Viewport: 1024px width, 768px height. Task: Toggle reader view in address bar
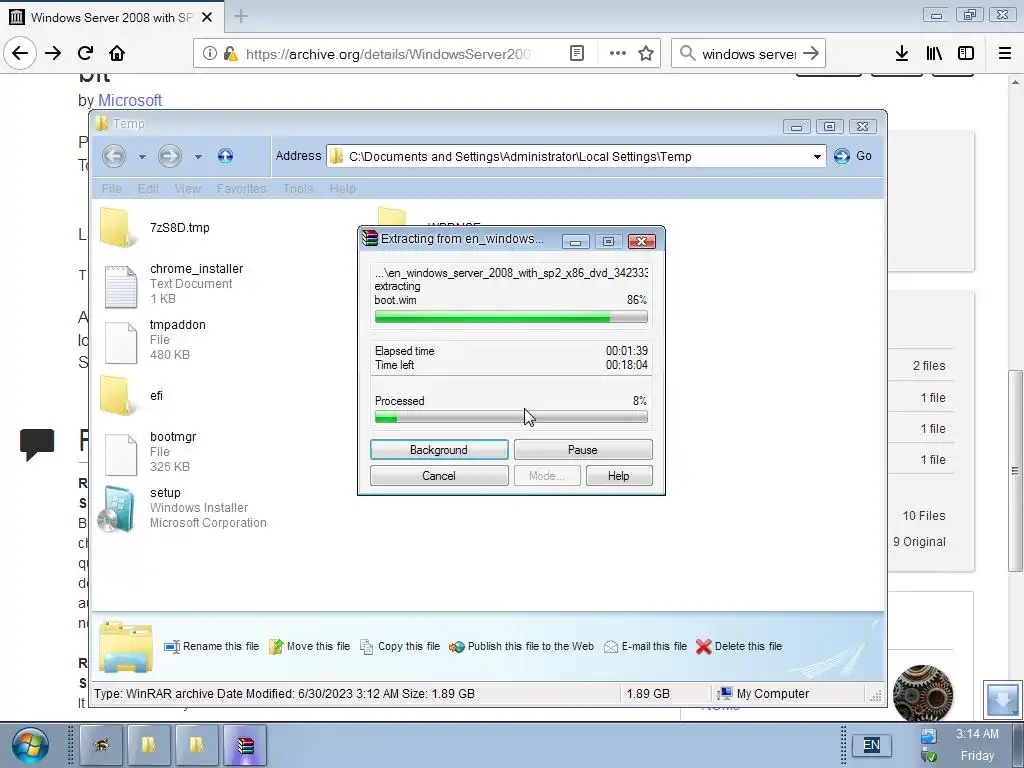577,54
